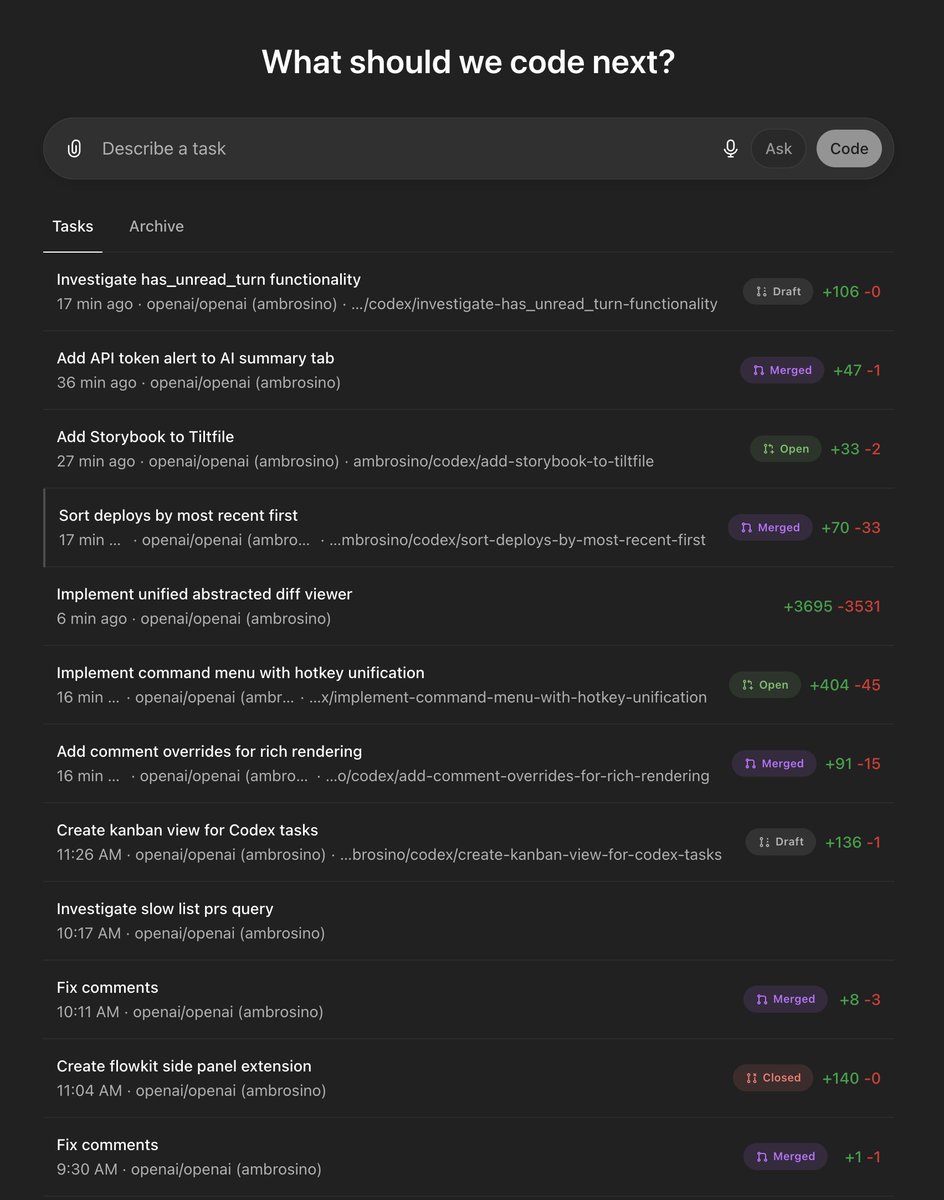Open Create kanban view for Codex tasks
Screen dimensions: 944x1200
469,842
